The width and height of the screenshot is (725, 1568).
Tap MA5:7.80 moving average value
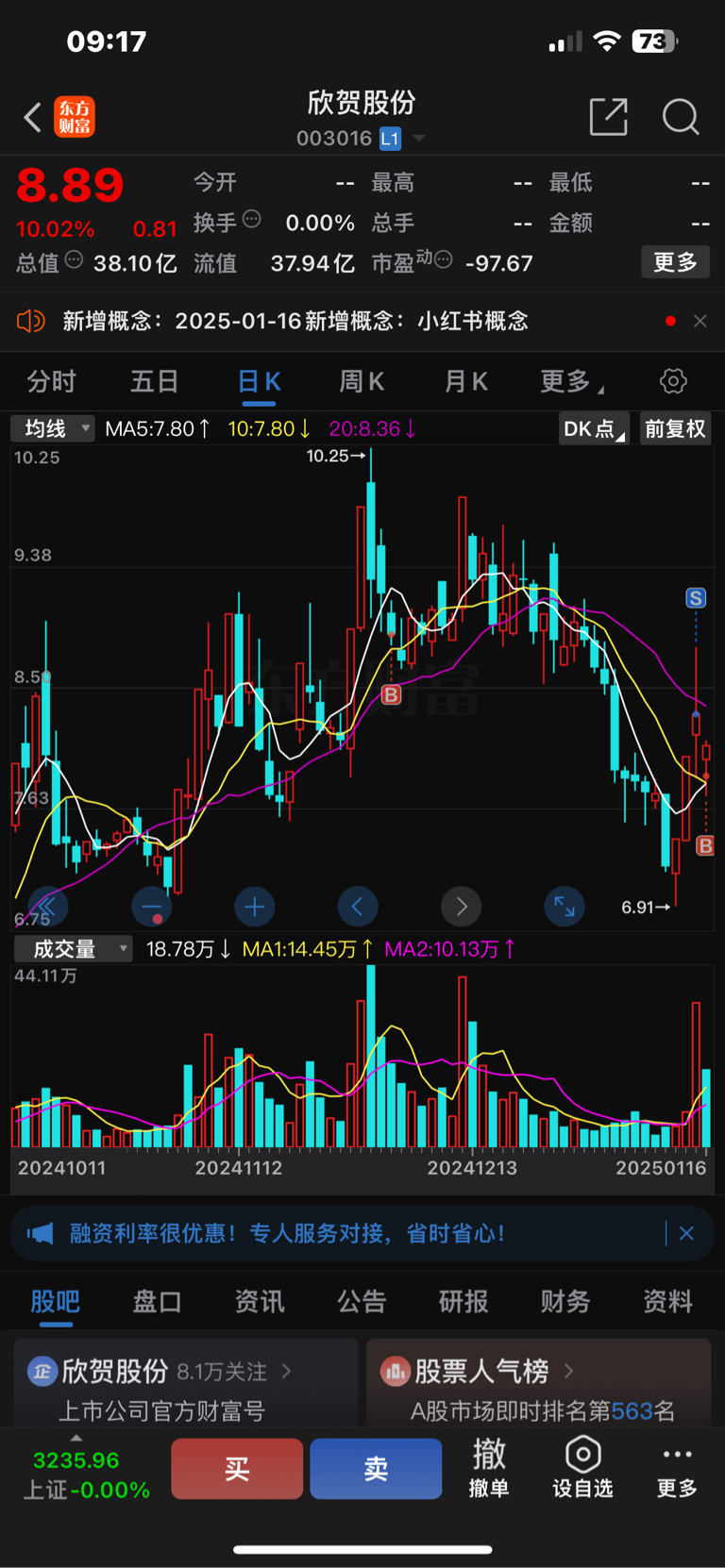click(158, 428)
